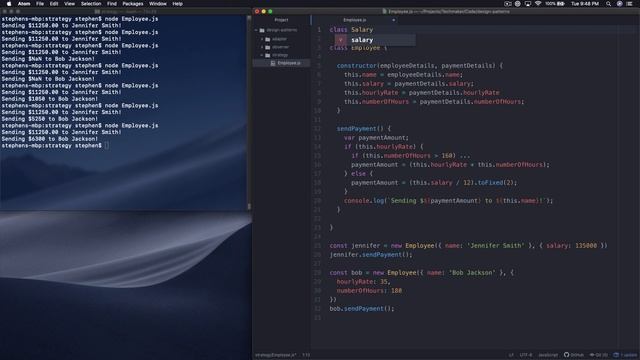Change UTF-8 encoding in status bar
Viewport: 640px width, 360px height.
click(x=526, y=355)
